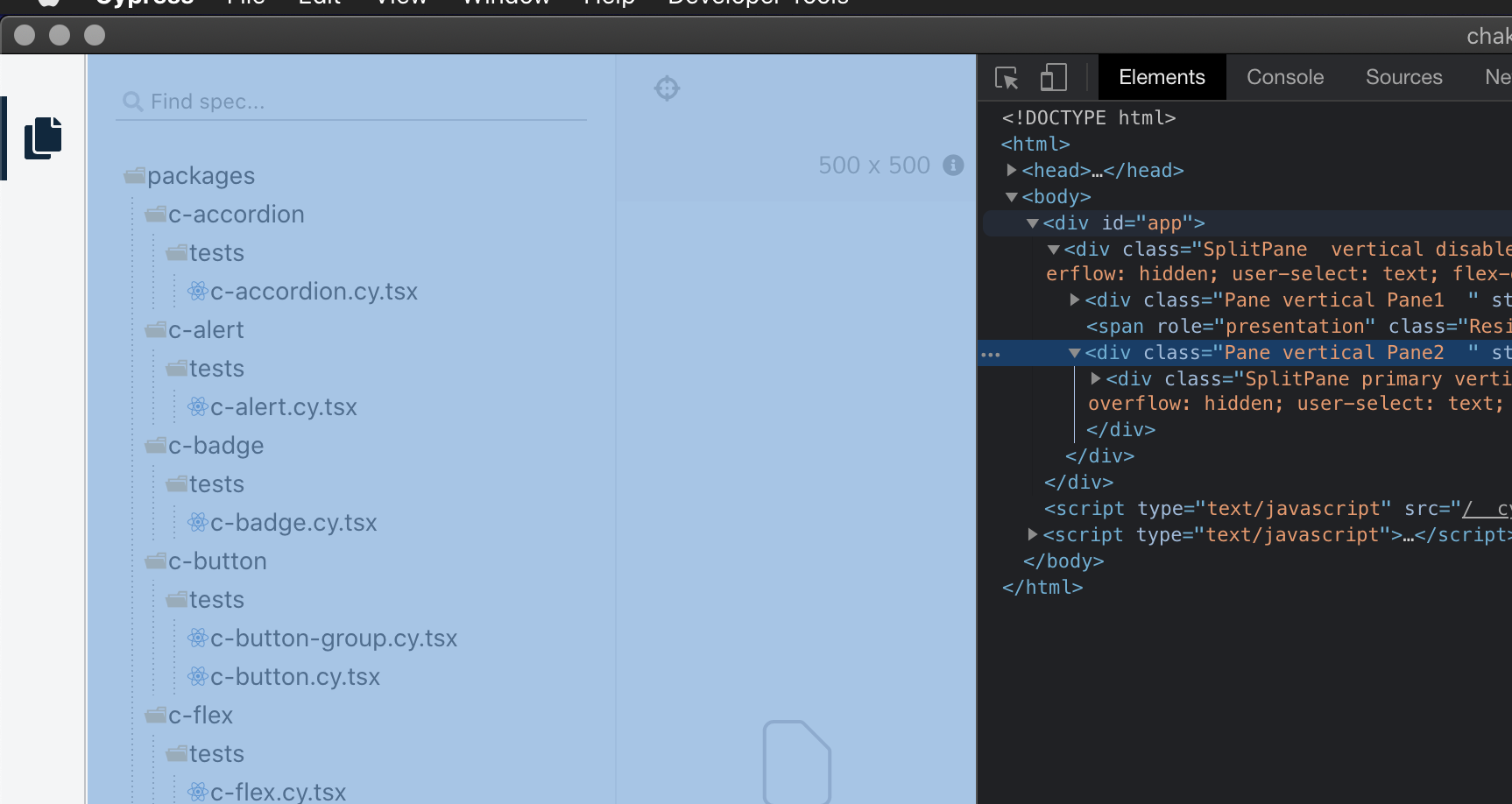Click the packages folder icon
Viewport: 1512px width, 804px height.
pyautogui.click(x=135, y=176)
